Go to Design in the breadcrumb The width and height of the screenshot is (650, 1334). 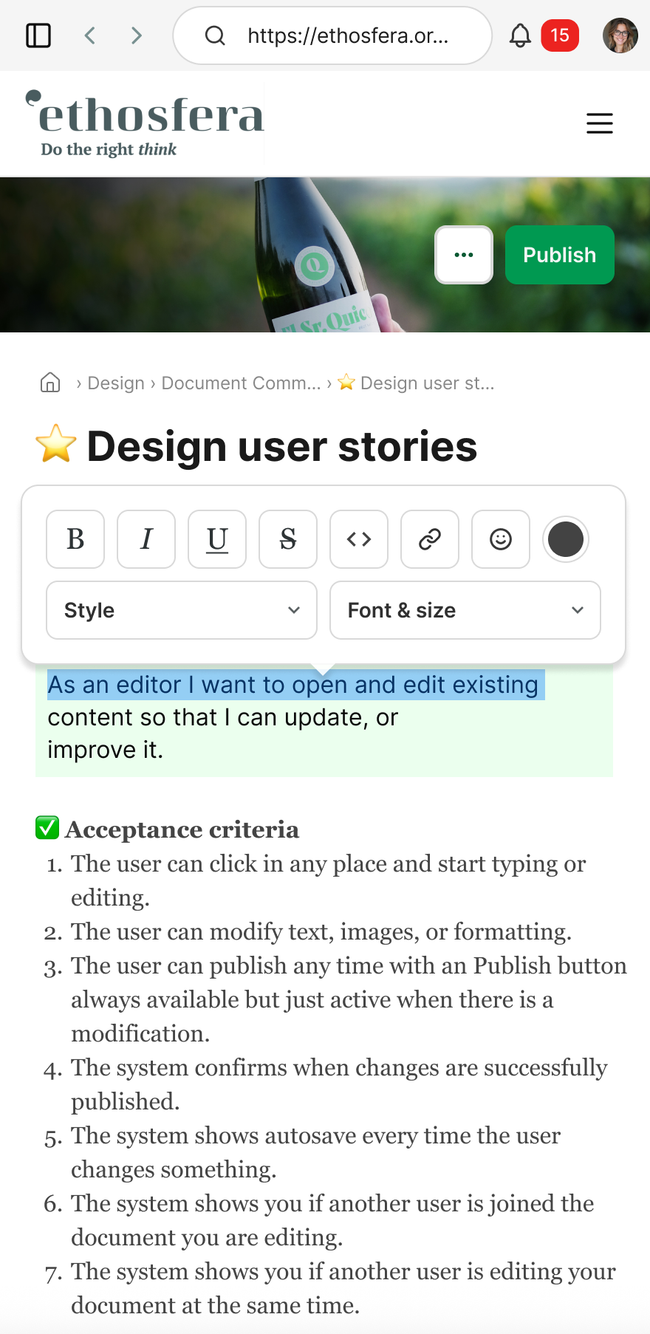[x=116, y=383]
